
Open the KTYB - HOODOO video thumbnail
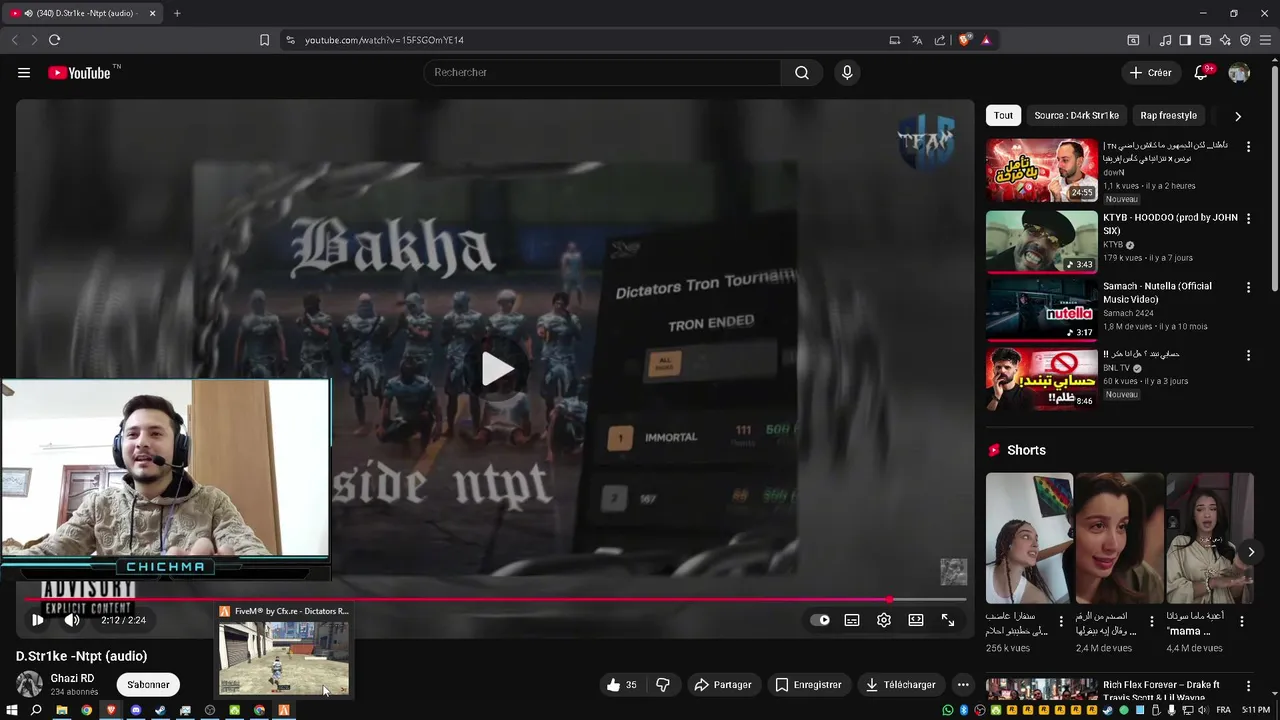tap(1041, 241)
